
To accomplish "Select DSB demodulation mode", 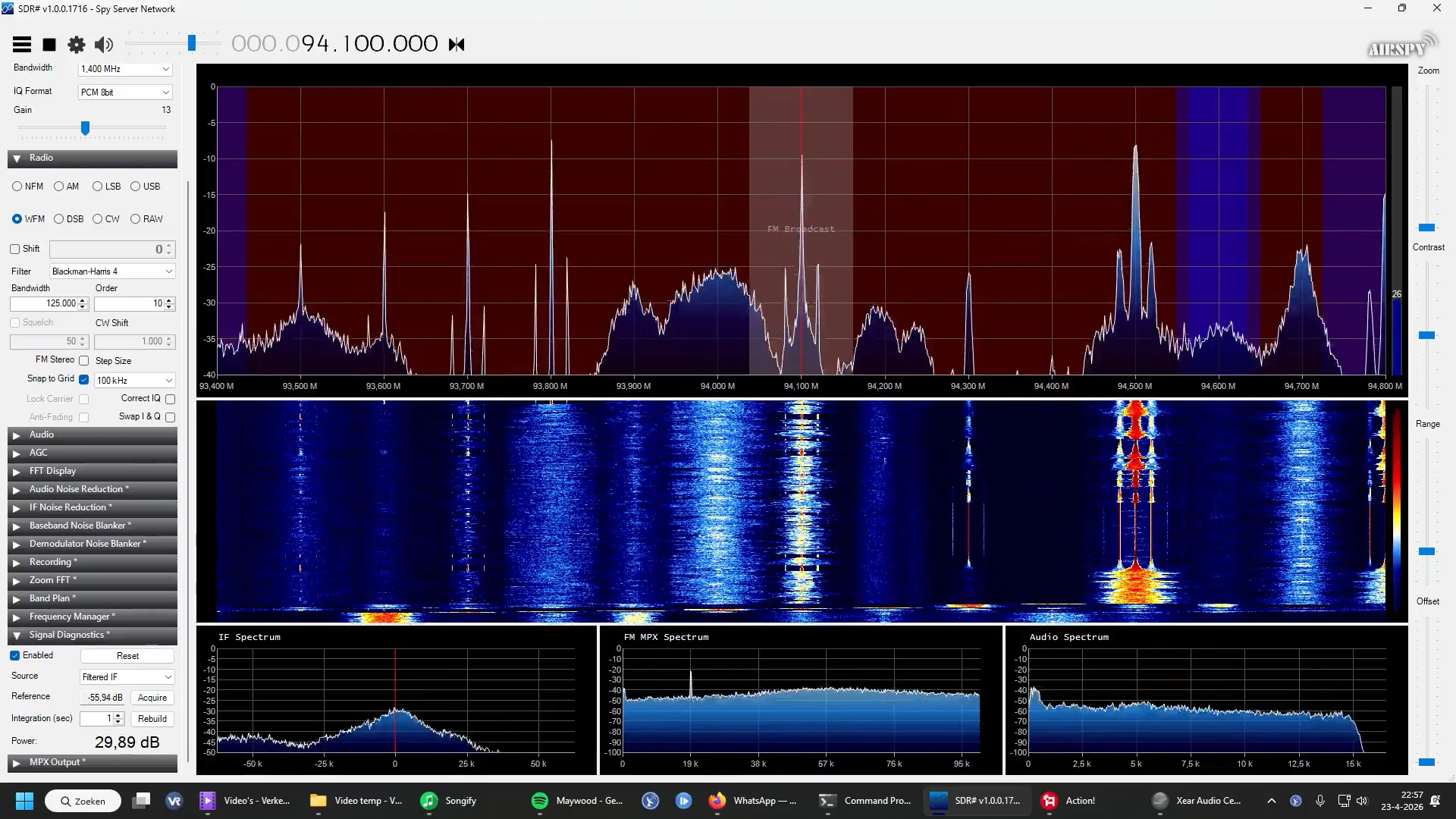I will (68, 219).
